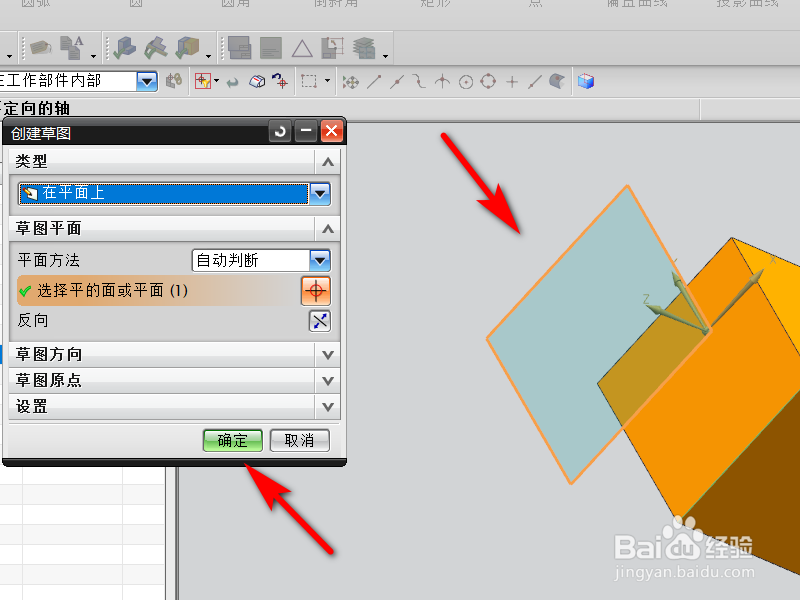Open dropdown arrow beside dashed rectangle icon
The image size is (800, 600).
(x=327, y=81)
